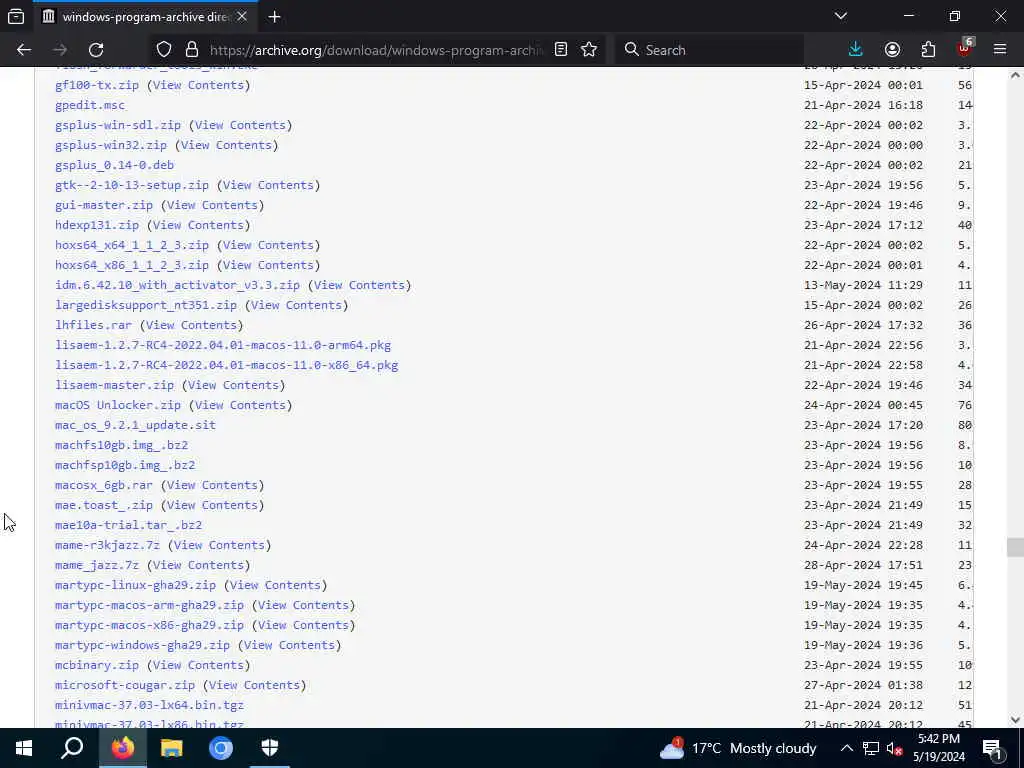This screenshot has width=1024, height=768.
Task: Click the vertical scrollbar thumb
Action: click(x=1015, y=547)
